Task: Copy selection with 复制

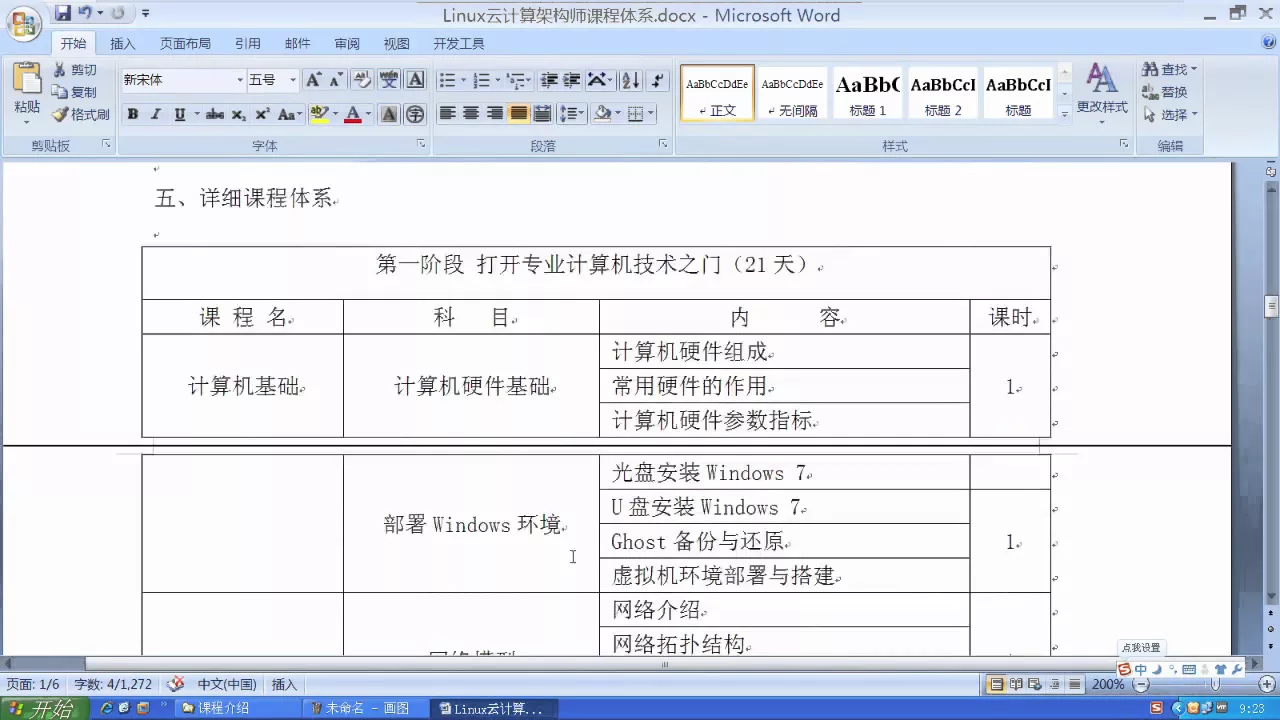Action: point(75,92)
